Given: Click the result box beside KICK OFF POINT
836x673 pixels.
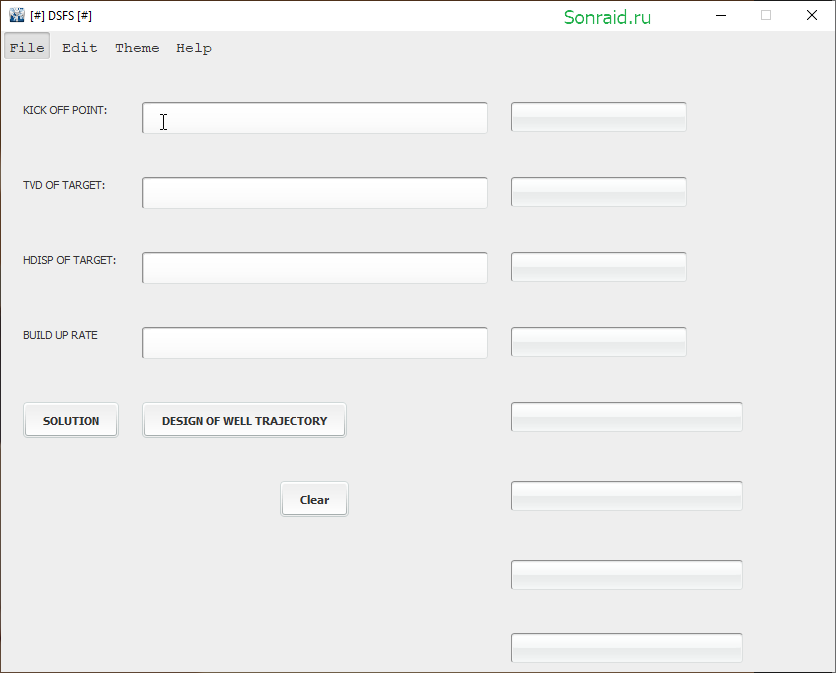Looking at the screenshot, I should tap(599, 117).
